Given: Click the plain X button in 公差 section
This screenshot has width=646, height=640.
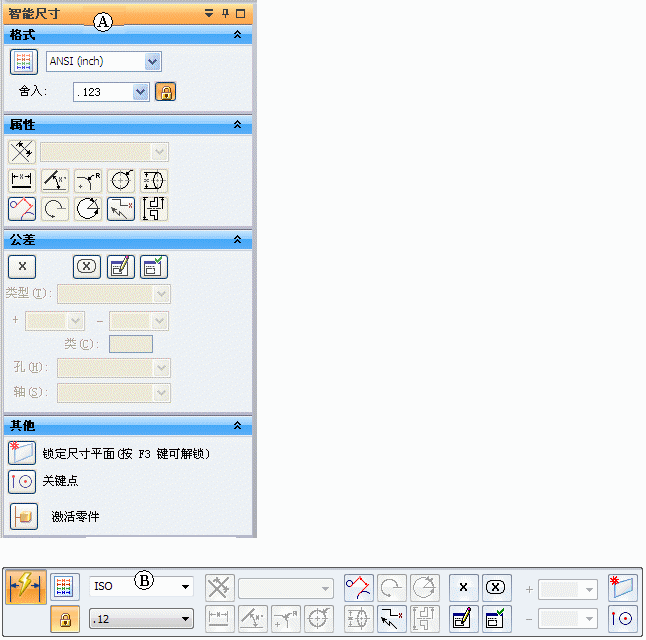Looking at the screenshot, I should tap(22, 266).
